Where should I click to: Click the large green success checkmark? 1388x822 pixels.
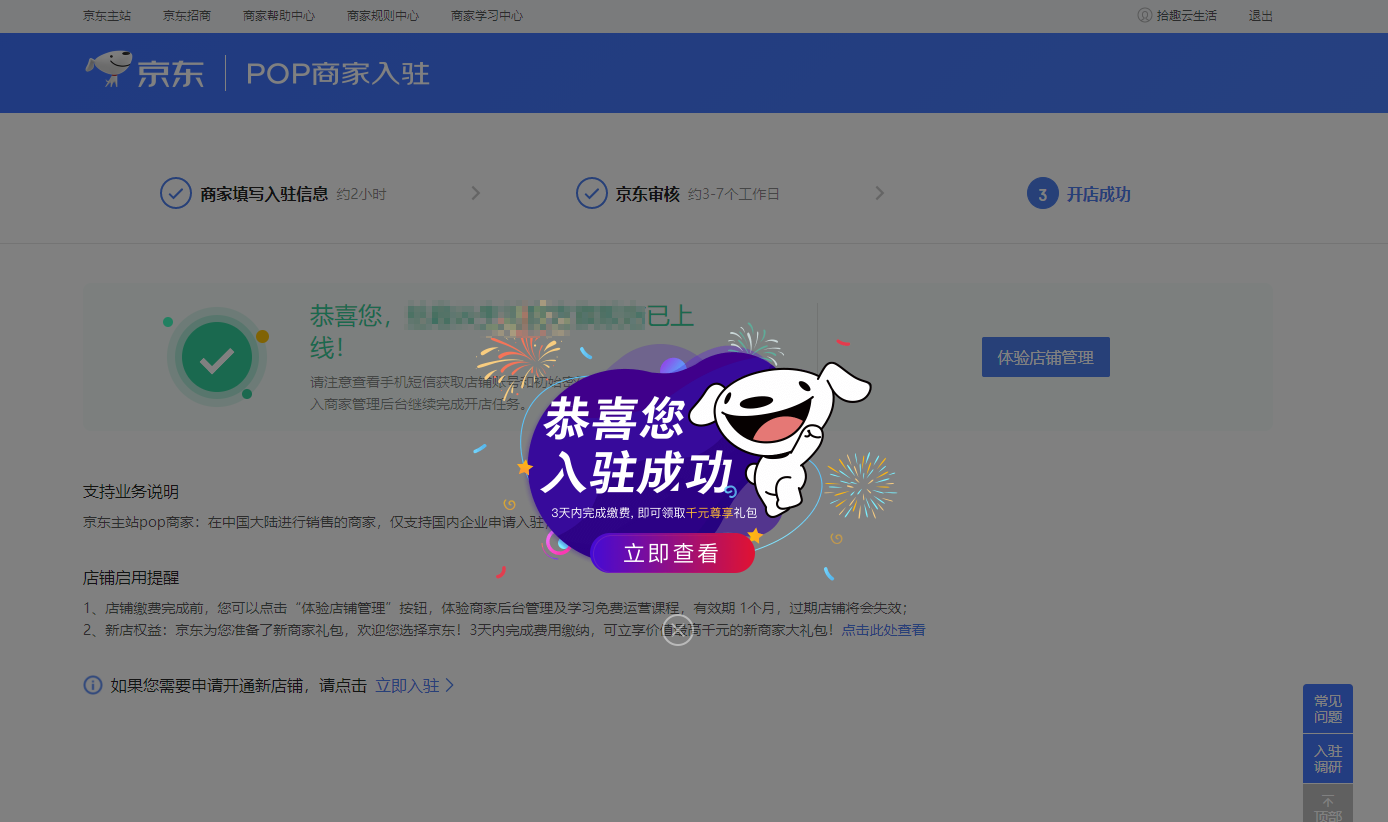(217, 357)
